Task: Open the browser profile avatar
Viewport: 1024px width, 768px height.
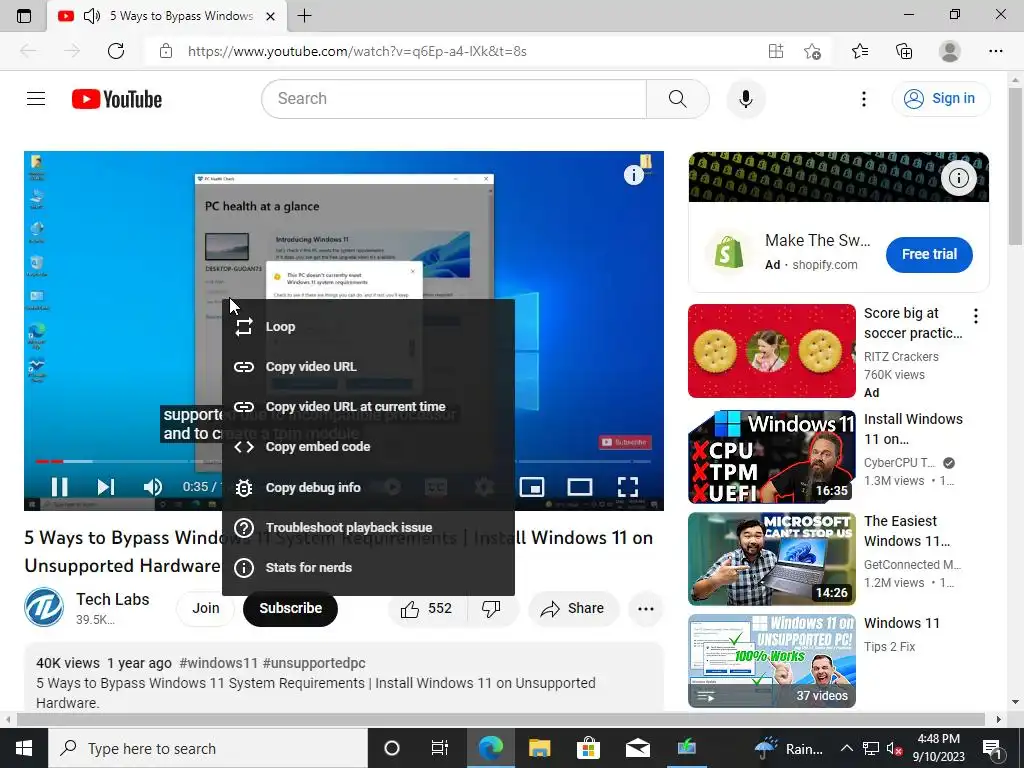Action: click(x=950, y=51)
